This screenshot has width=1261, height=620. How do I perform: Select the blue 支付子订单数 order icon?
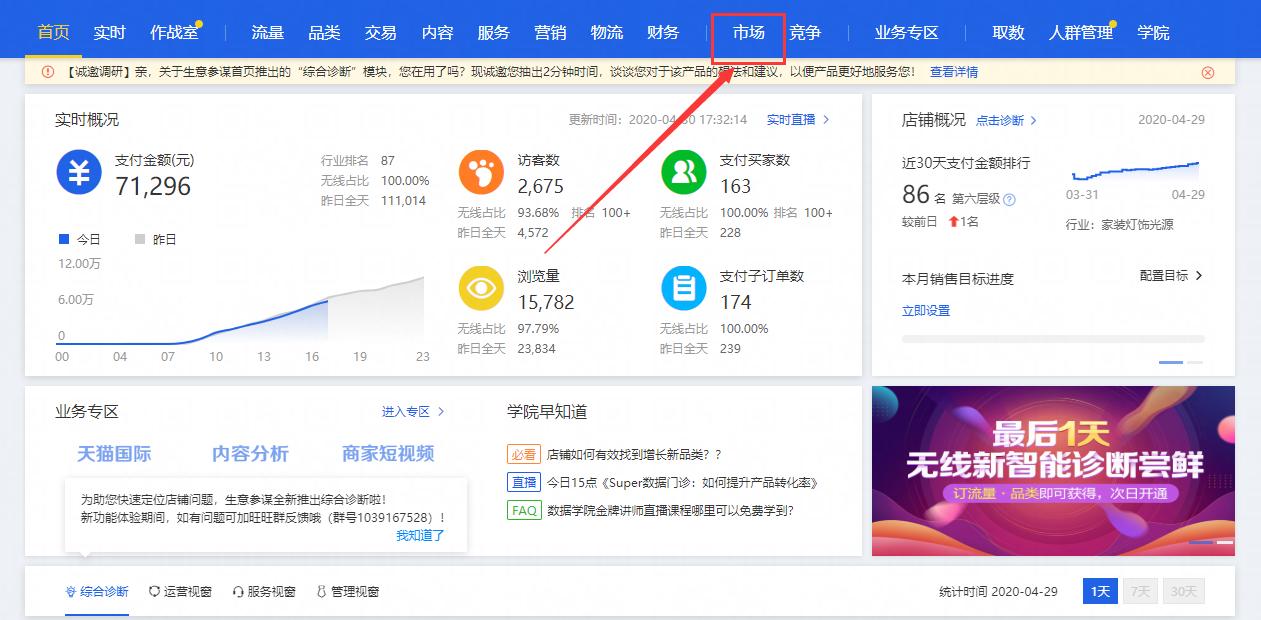point(682,286)
